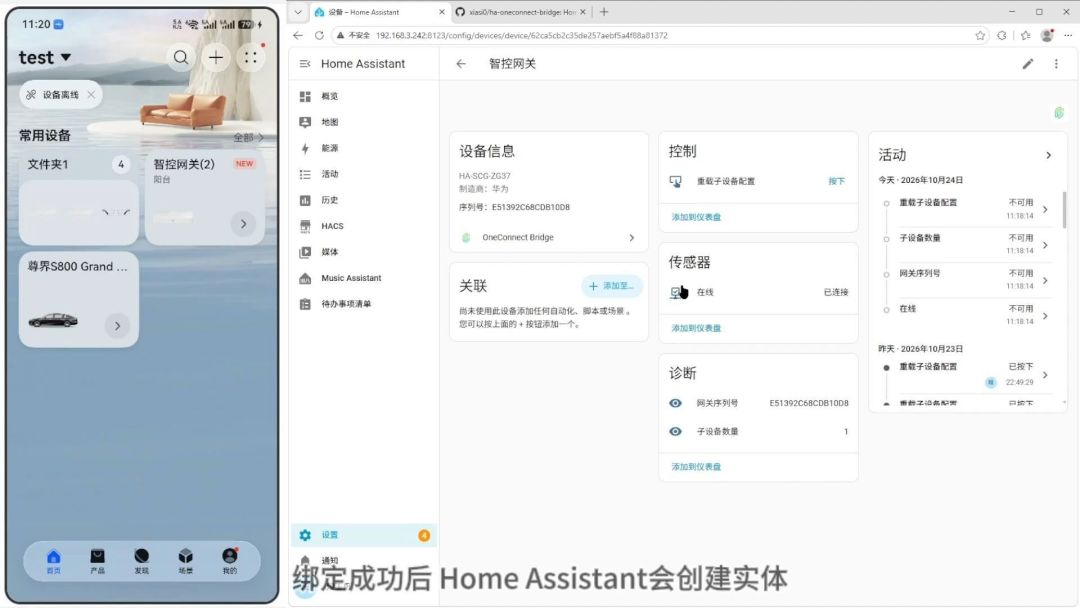Open the 能源 energy sidebar item
This screenshot has height=608, width=1080.
(x=363, y=148)
